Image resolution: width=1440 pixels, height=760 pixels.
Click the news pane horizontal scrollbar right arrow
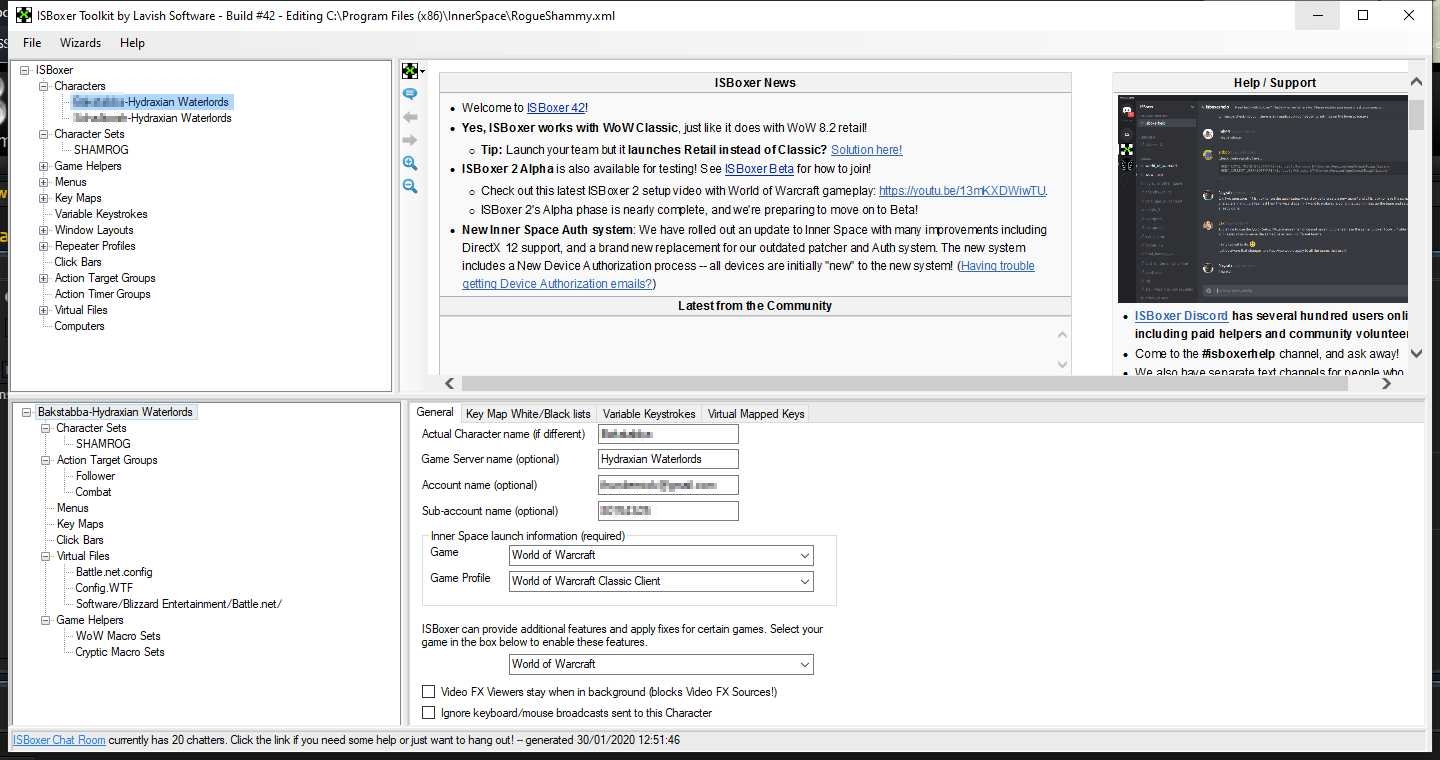point(1386,383)
